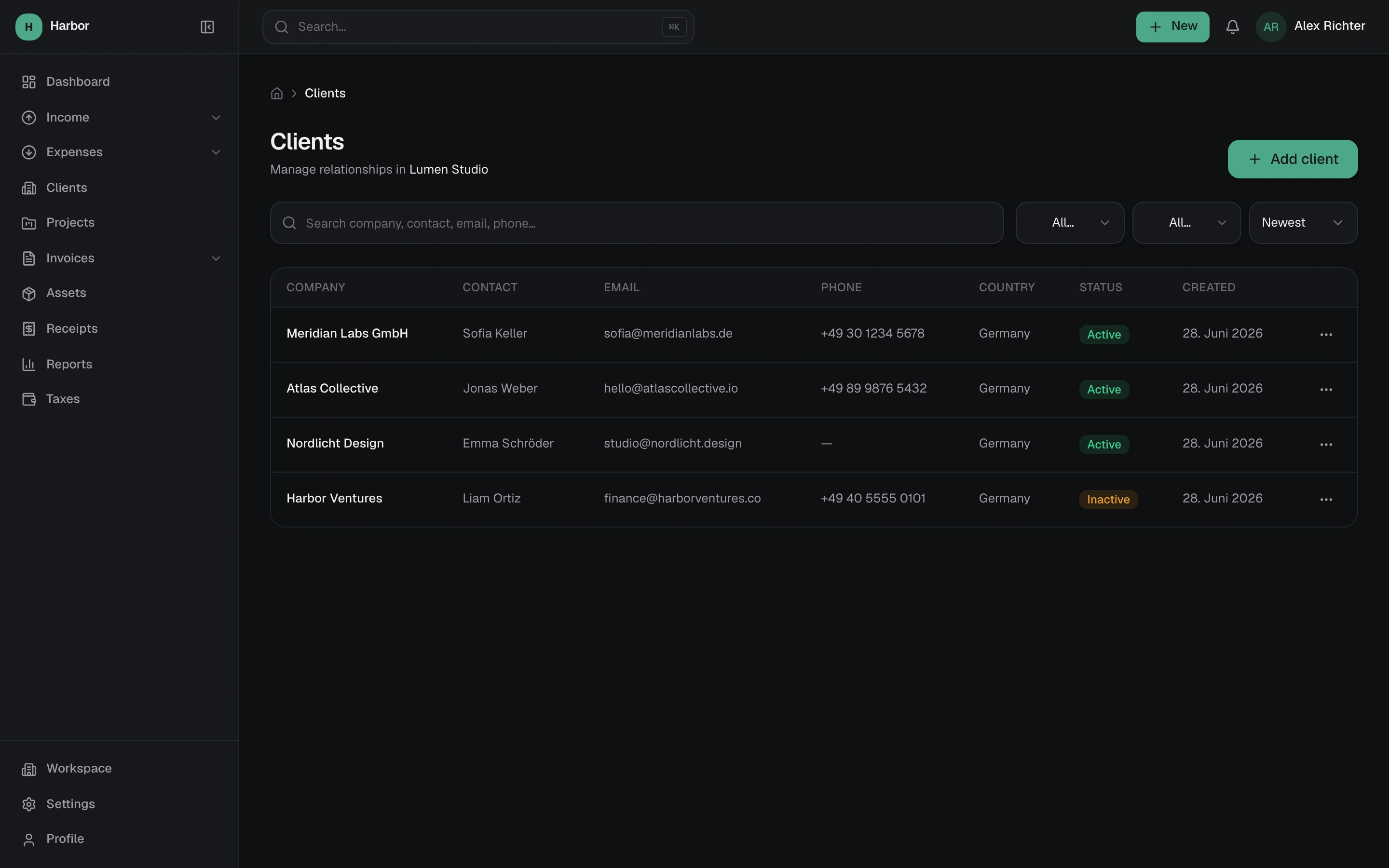The height and width of the screenshot is (868, 1389).
Task: Click the ⌘K shortcut badge
Action: 674,27
